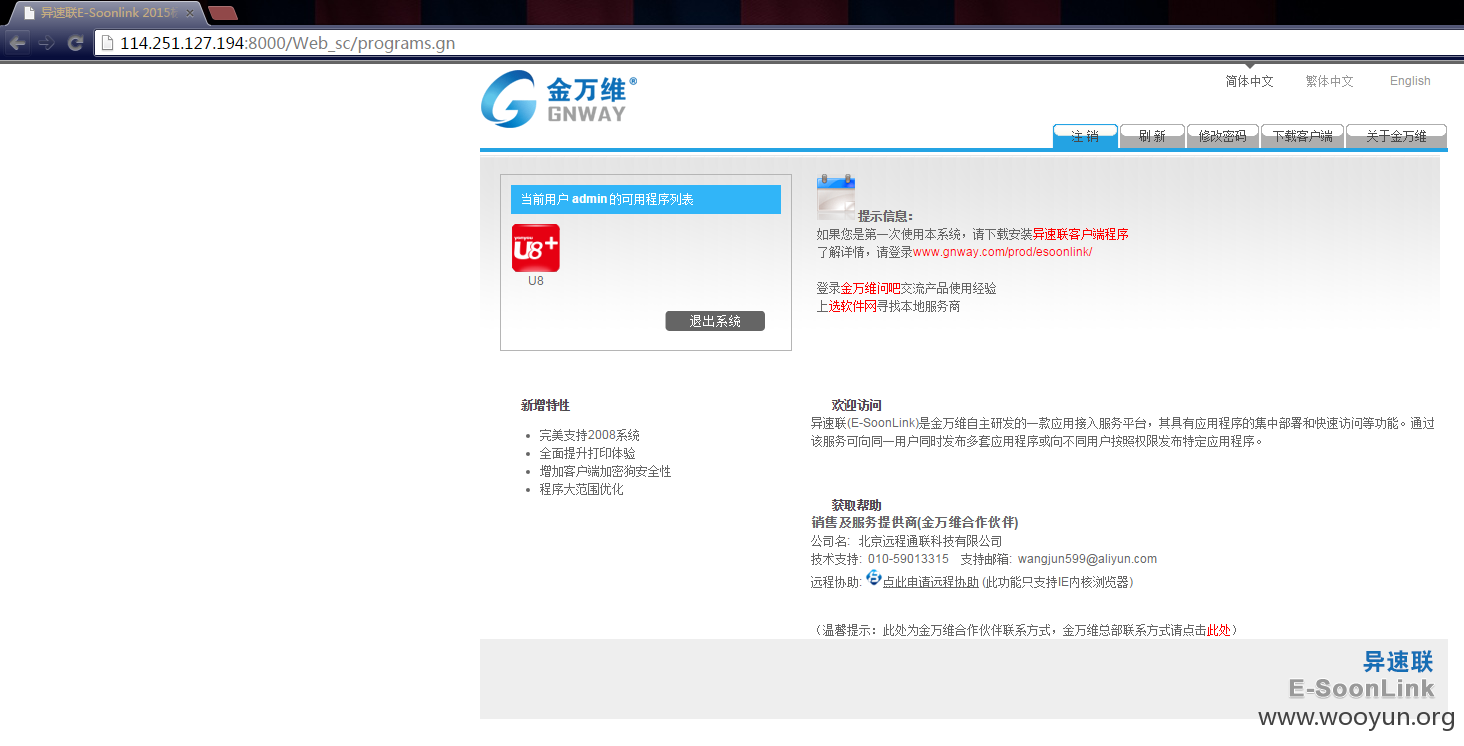Click the calendar tip information icon

[836, 197]
